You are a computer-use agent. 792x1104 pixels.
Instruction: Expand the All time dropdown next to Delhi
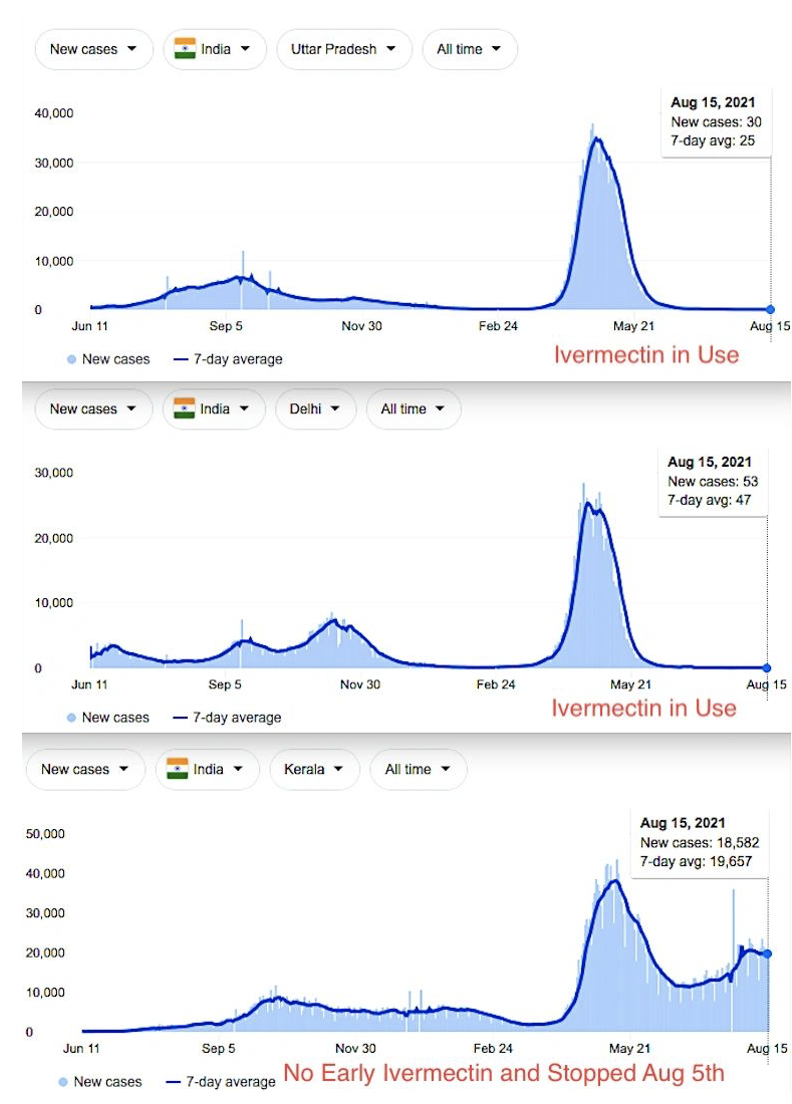(413, 409)
